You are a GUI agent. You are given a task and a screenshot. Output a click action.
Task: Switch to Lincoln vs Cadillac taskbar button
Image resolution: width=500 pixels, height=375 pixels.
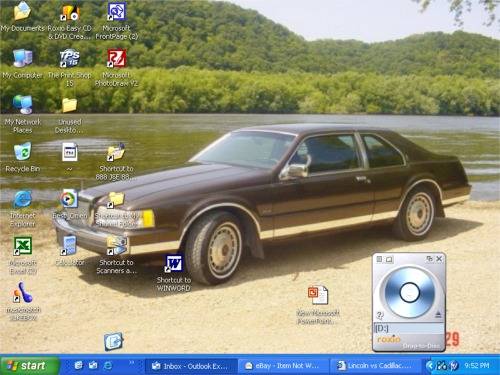tap(375, 366)
